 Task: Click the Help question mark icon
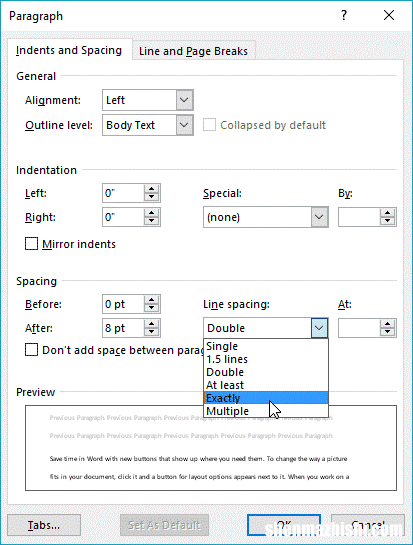[344, 15]
